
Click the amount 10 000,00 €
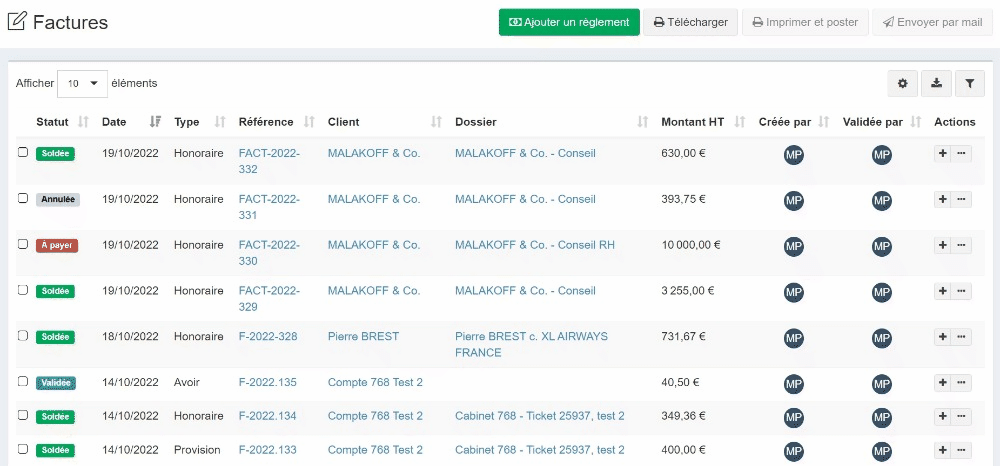tap(691, 245)
